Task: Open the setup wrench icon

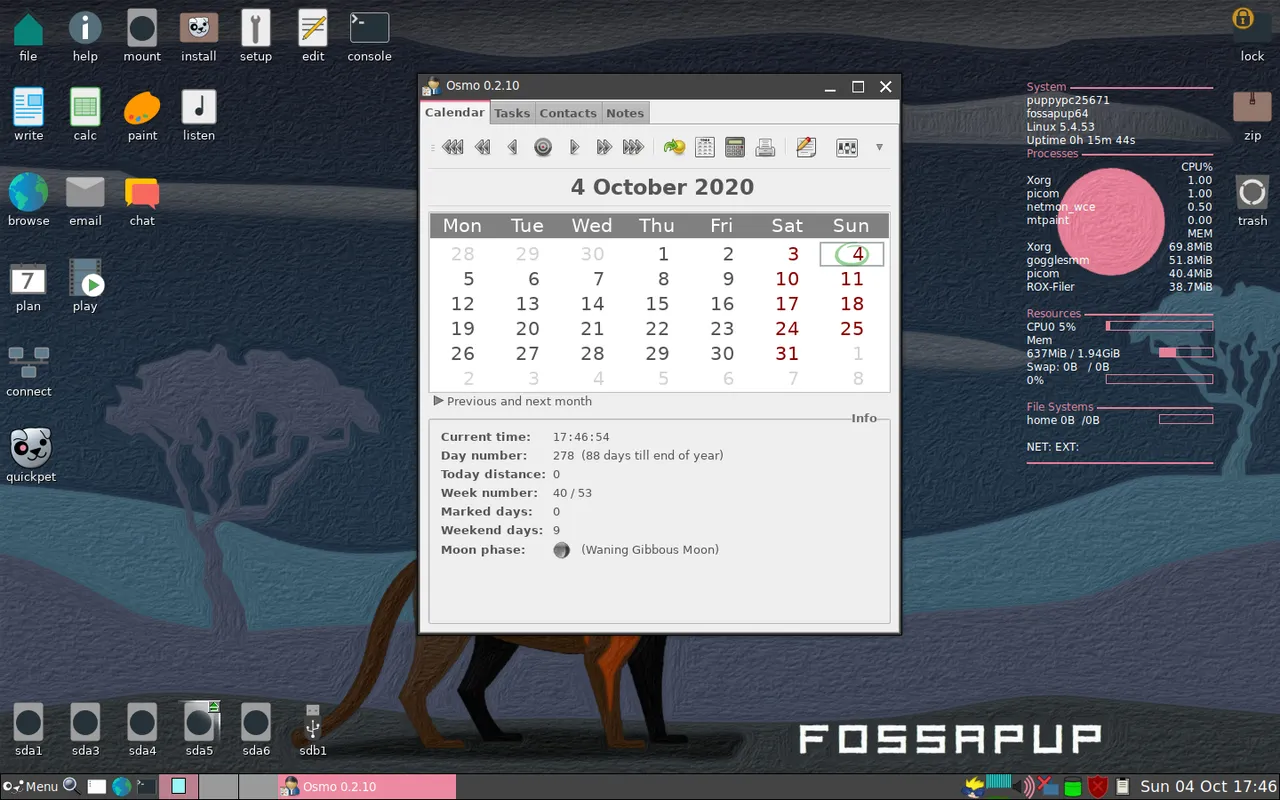Action: click(x=256, y=37)
